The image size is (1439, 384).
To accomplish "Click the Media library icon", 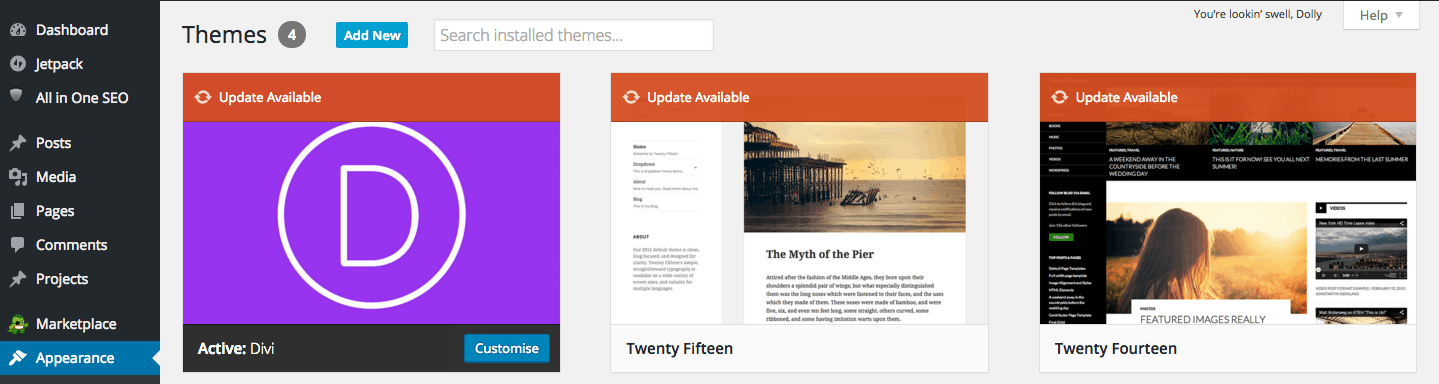I will click(17, 177).
